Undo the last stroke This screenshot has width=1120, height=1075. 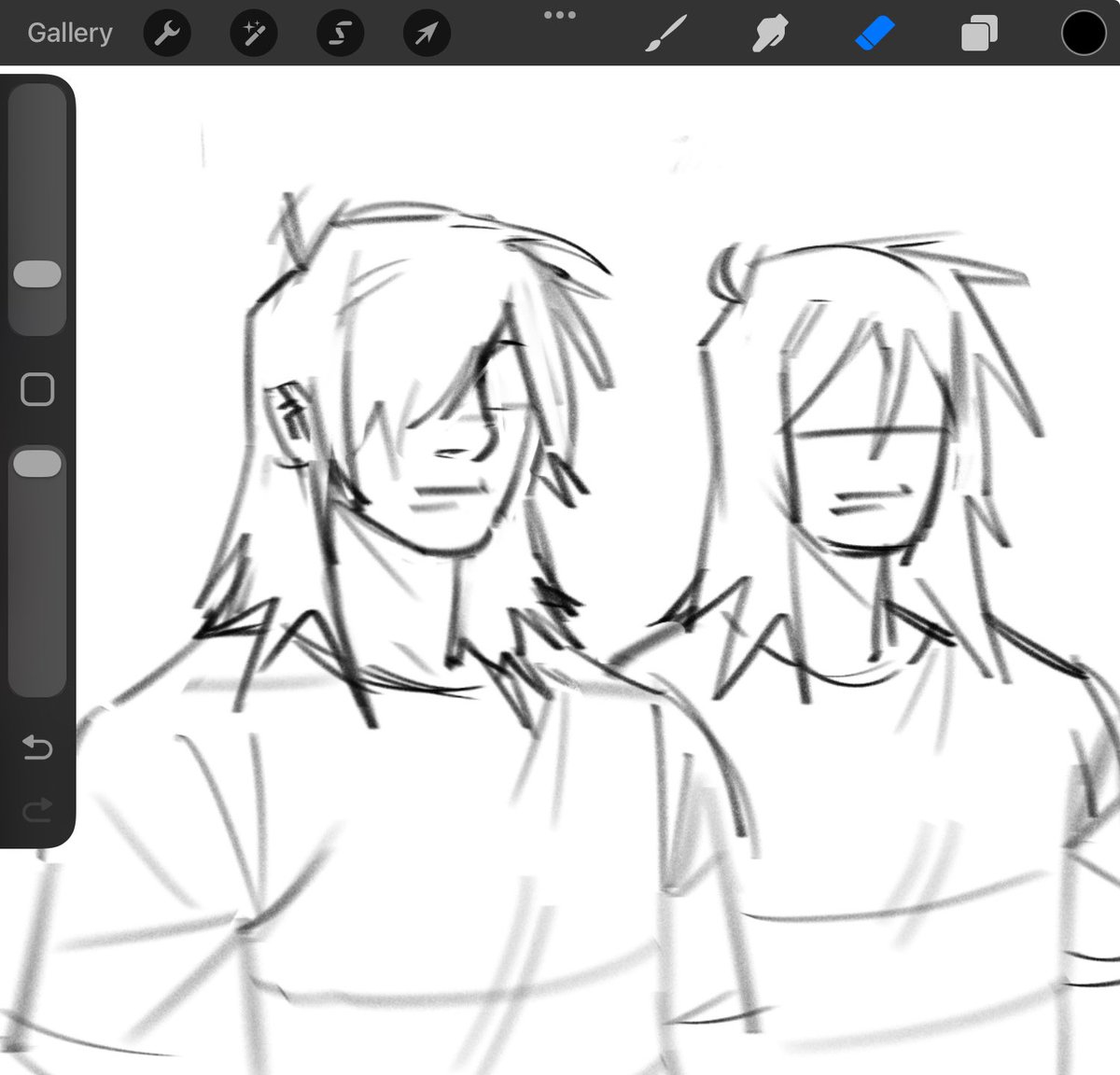pyautogui.click(x=37, y=747)
